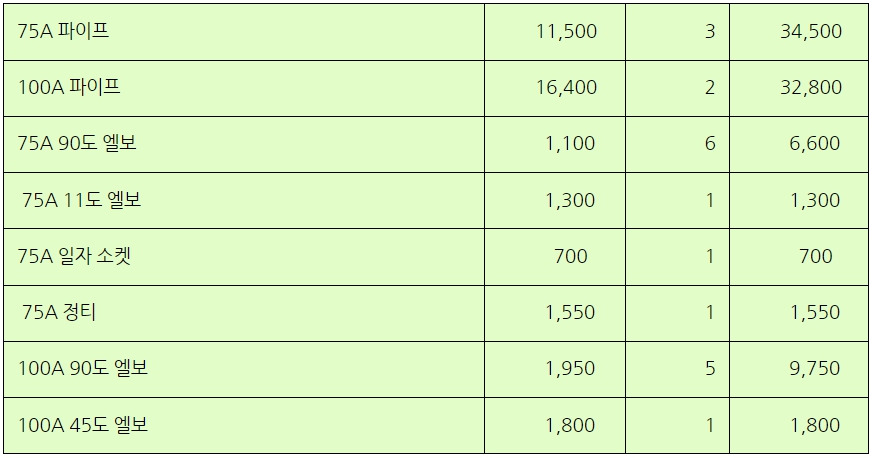
Task: Select the 100A 파이프 item cell
Action: (244, 88)
